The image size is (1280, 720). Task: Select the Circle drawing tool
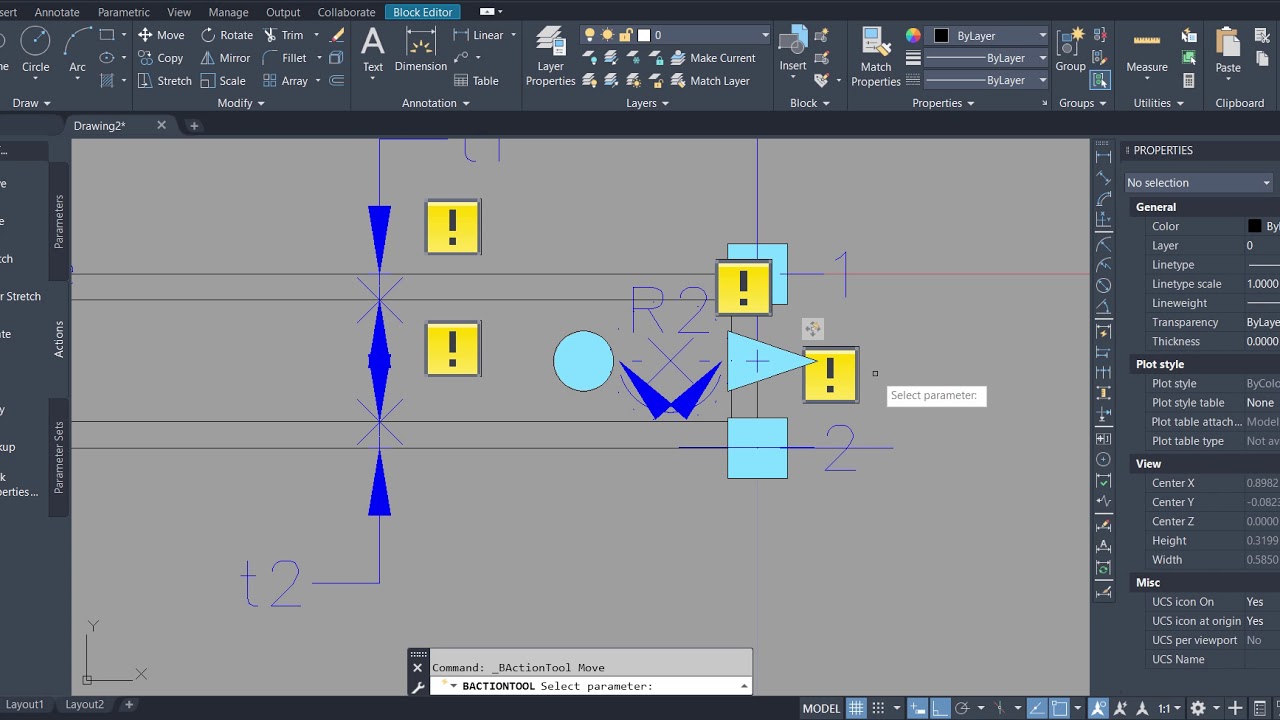[35, 50]
